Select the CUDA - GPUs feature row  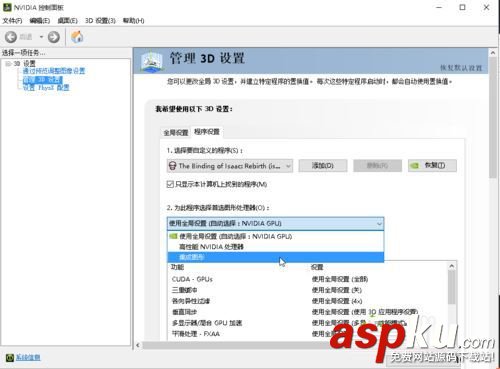click(x=308, y=279)
